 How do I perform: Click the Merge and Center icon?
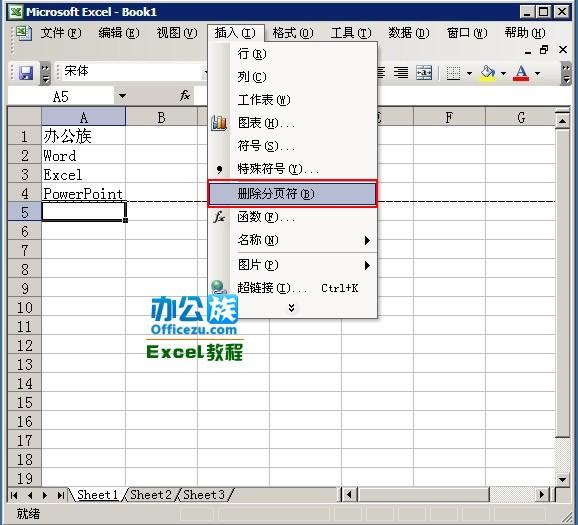tap(424, 73)
